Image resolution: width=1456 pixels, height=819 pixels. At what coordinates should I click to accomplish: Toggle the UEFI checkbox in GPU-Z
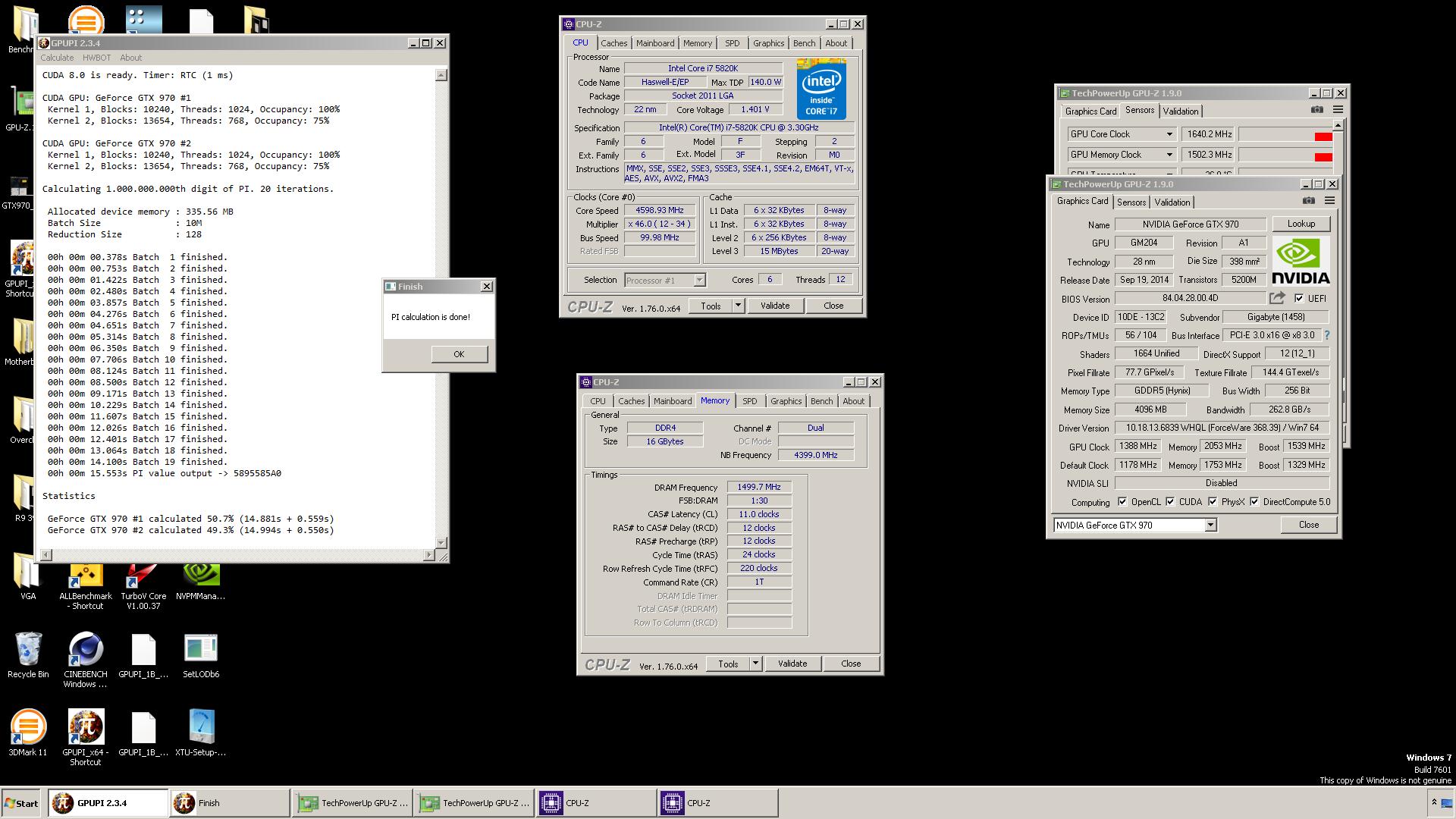(x=1299, y=298)
